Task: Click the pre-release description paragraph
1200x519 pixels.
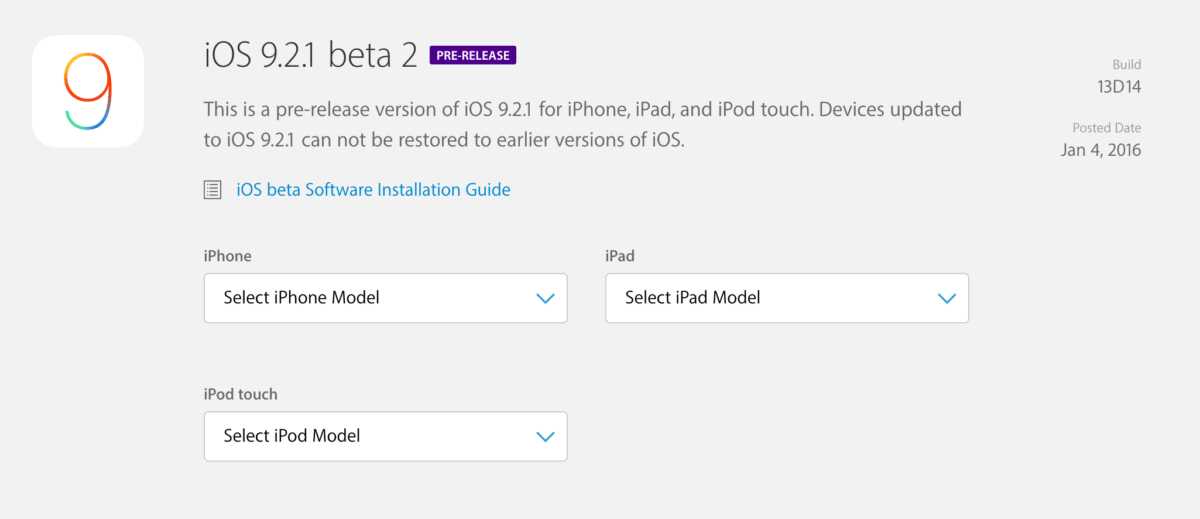Action: 510,109
